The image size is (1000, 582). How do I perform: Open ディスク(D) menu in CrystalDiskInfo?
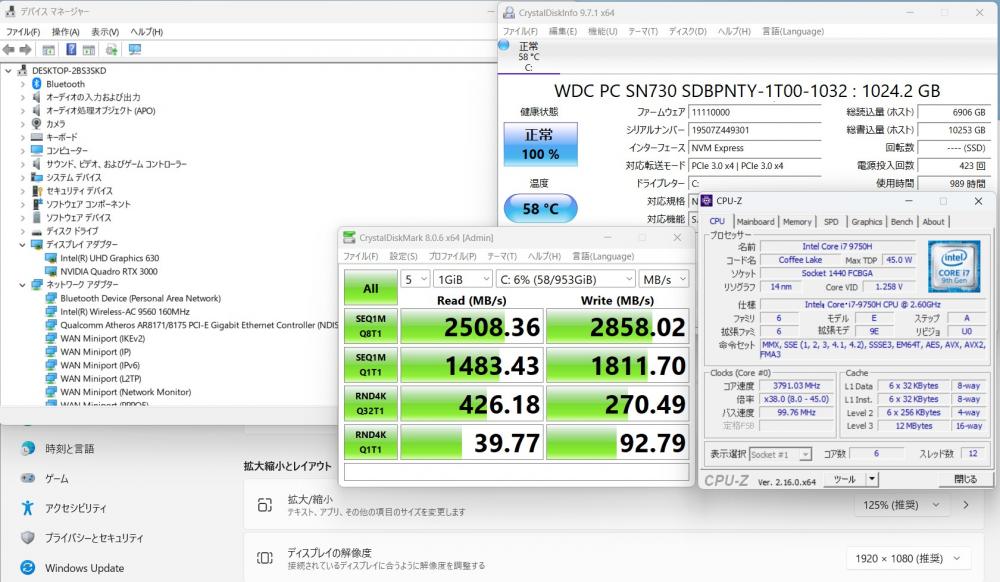coord(688,31)
